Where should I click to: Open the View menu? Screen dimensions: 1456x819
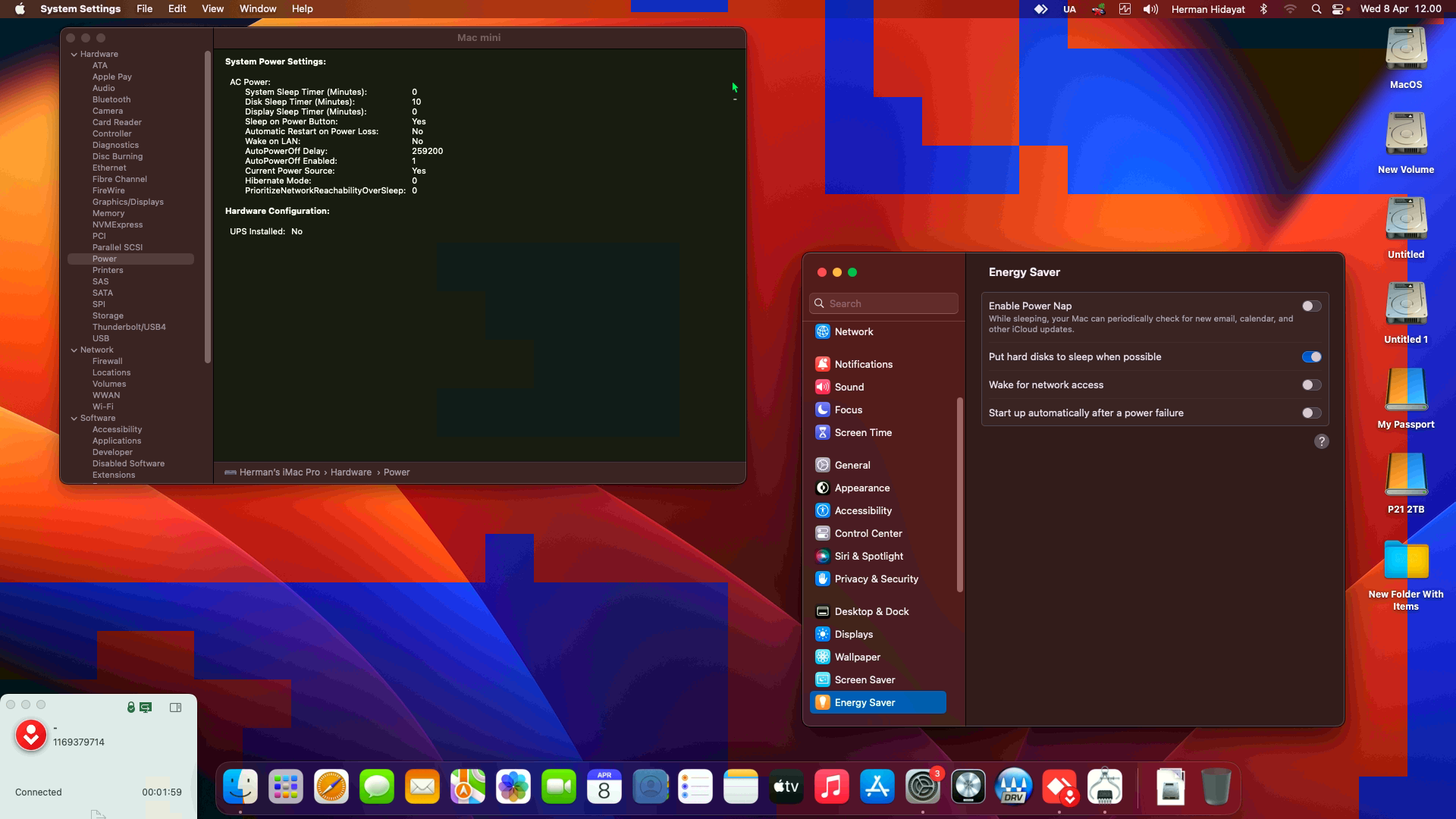[212, 9]
